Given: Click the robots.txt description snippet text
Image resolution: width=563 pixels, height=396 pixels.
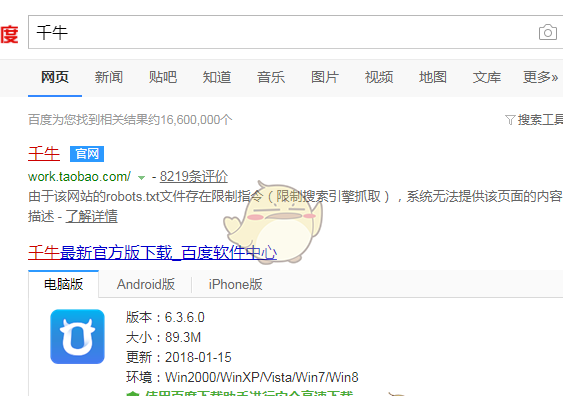Looking at the screenshot, I should 295,206.
